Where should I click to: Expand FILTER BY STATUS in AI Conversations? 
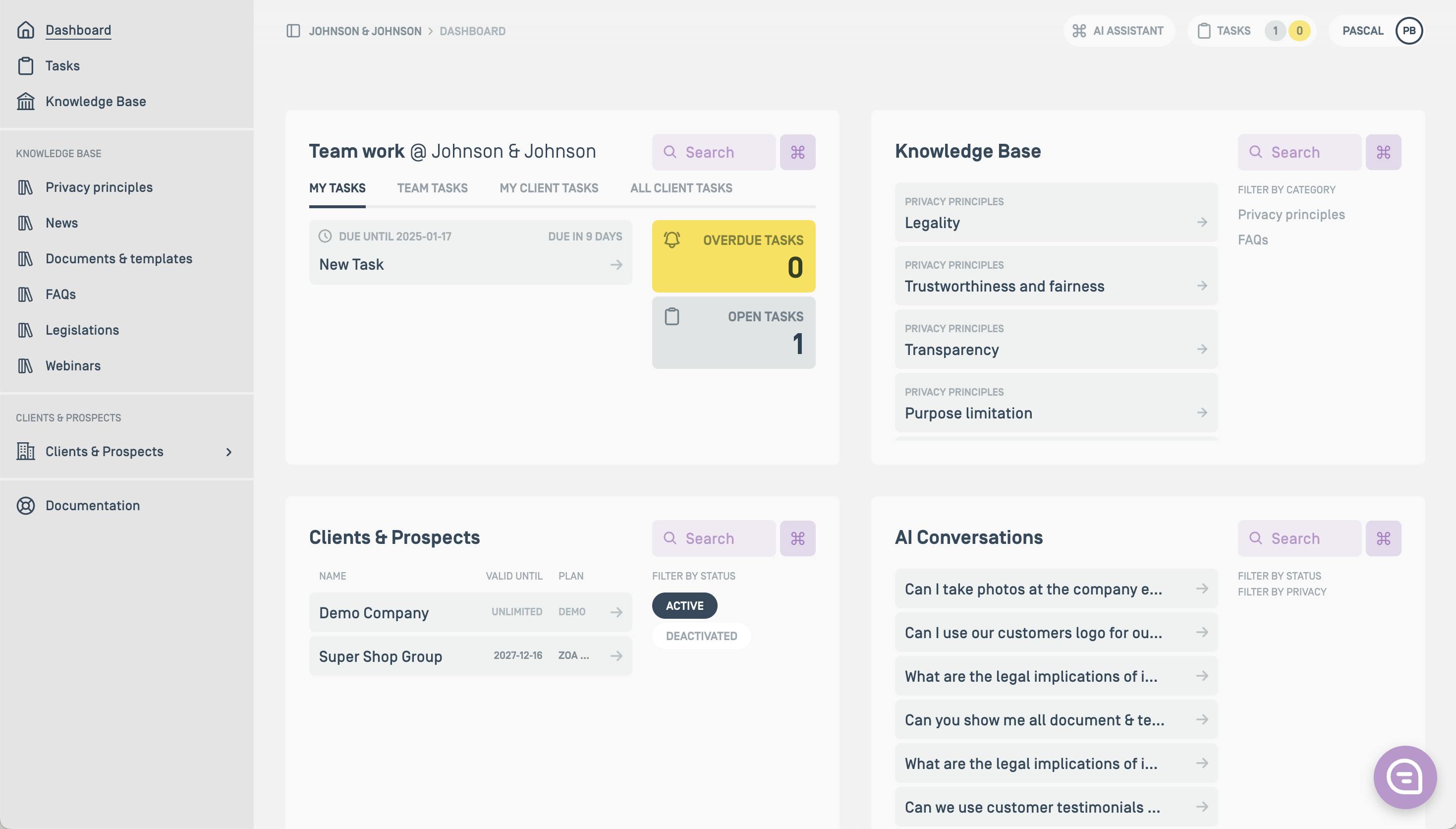(1279, 576)
